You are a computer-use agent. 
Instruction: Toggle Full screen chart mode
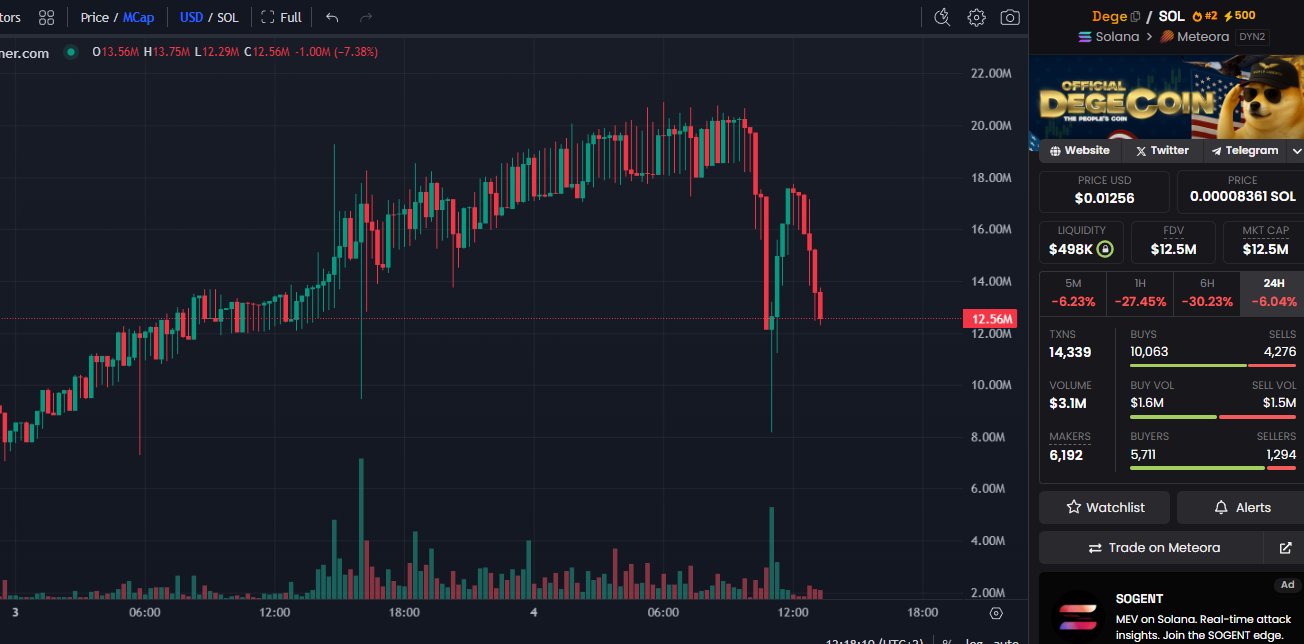281,17
